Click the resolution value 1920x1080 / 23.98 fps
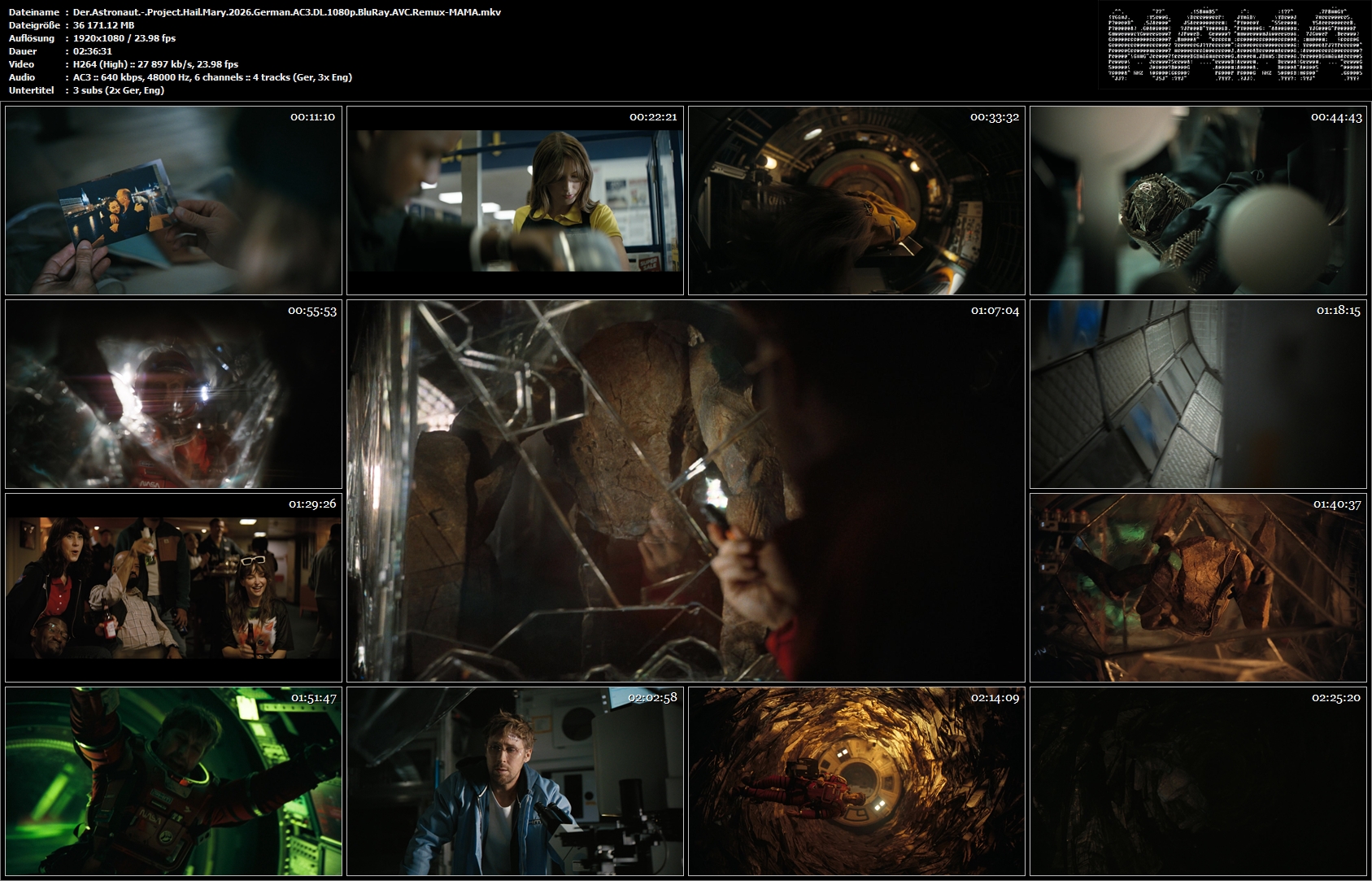1372x881 pixels. click(124, 38)
